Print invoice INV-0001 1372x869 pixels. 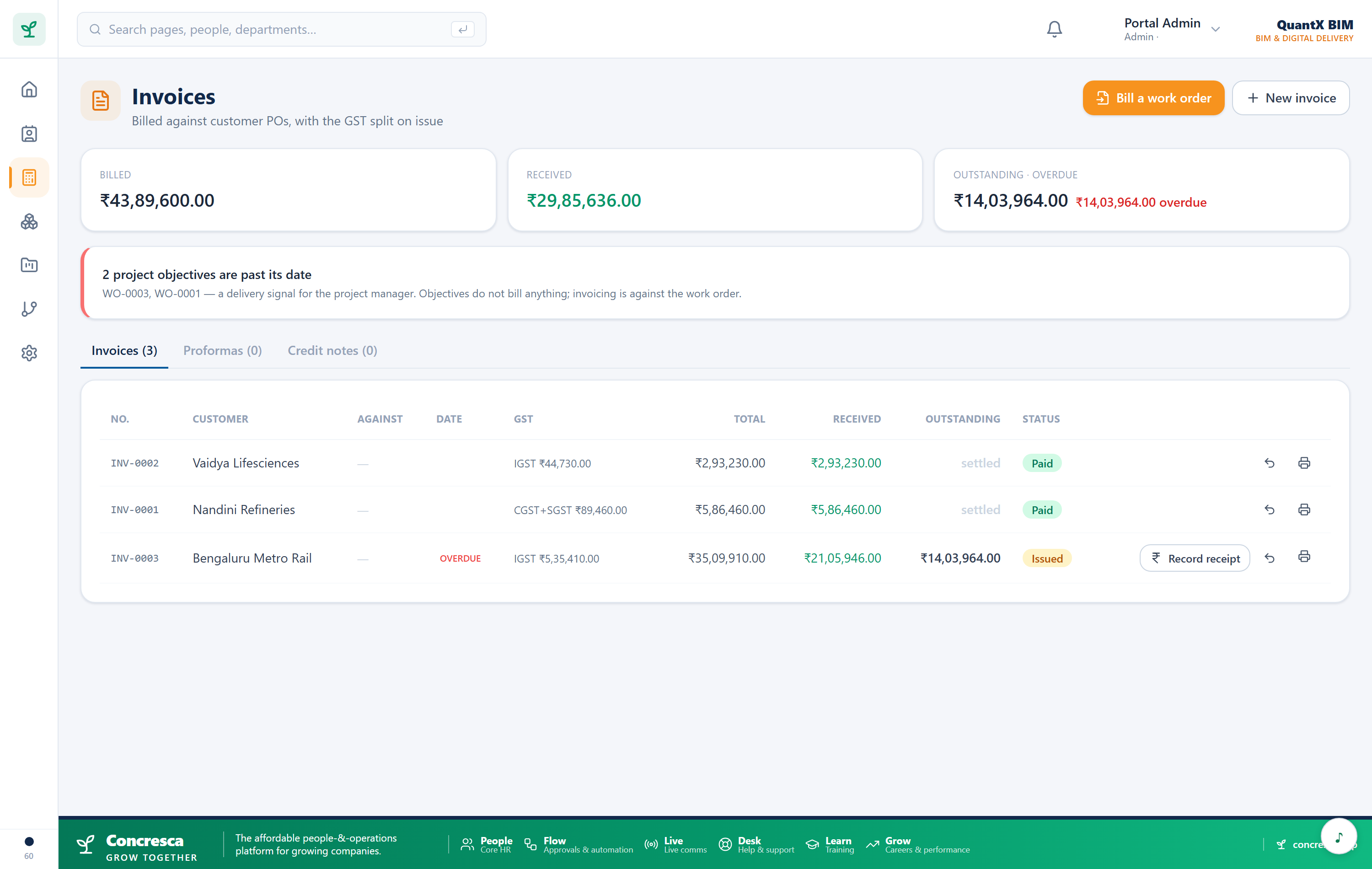tap(1303, 510)
